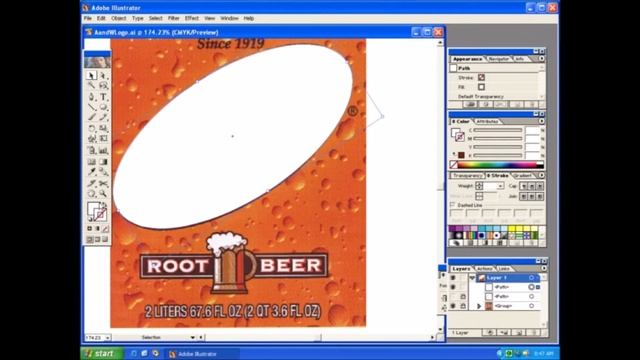Select the Eyedropper tool
Image resolution: width=640 pixels, height=360 pixels.
pyautogui.click(x=92, y=172)
